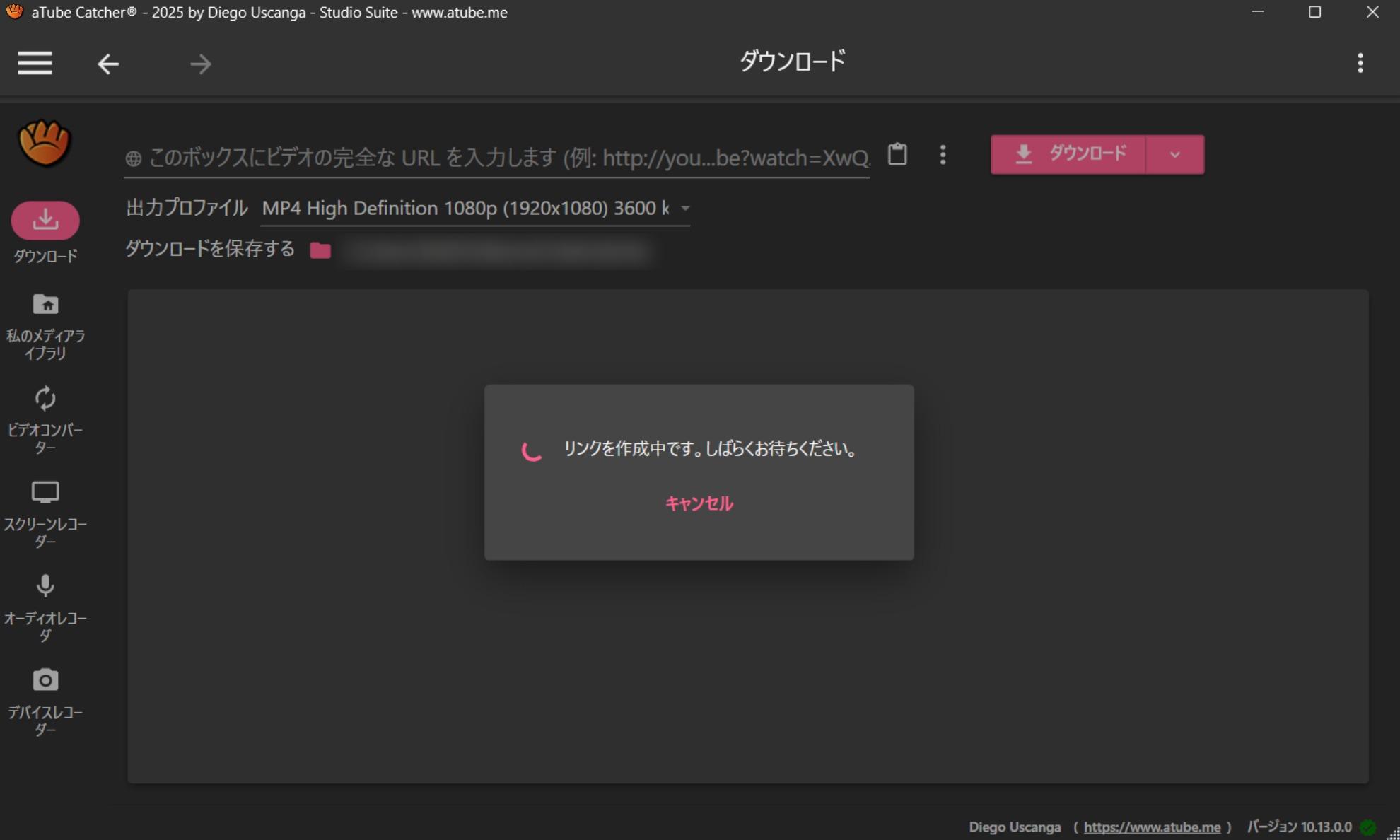The width and height of the screenshot is (1400, 840).
Task: Open 私のメディアライブラリ in sidebar
Action: [x=45, y=327]
